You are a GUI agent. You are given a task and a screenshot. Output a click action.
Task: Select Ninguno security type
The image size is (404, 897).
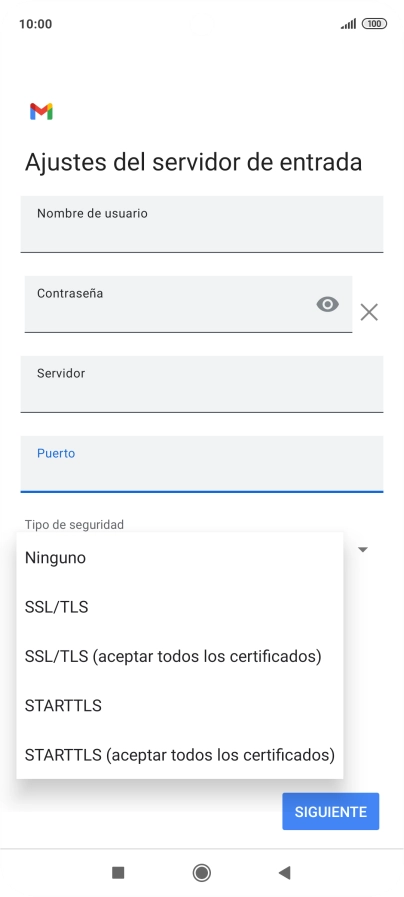click(180, 558)
